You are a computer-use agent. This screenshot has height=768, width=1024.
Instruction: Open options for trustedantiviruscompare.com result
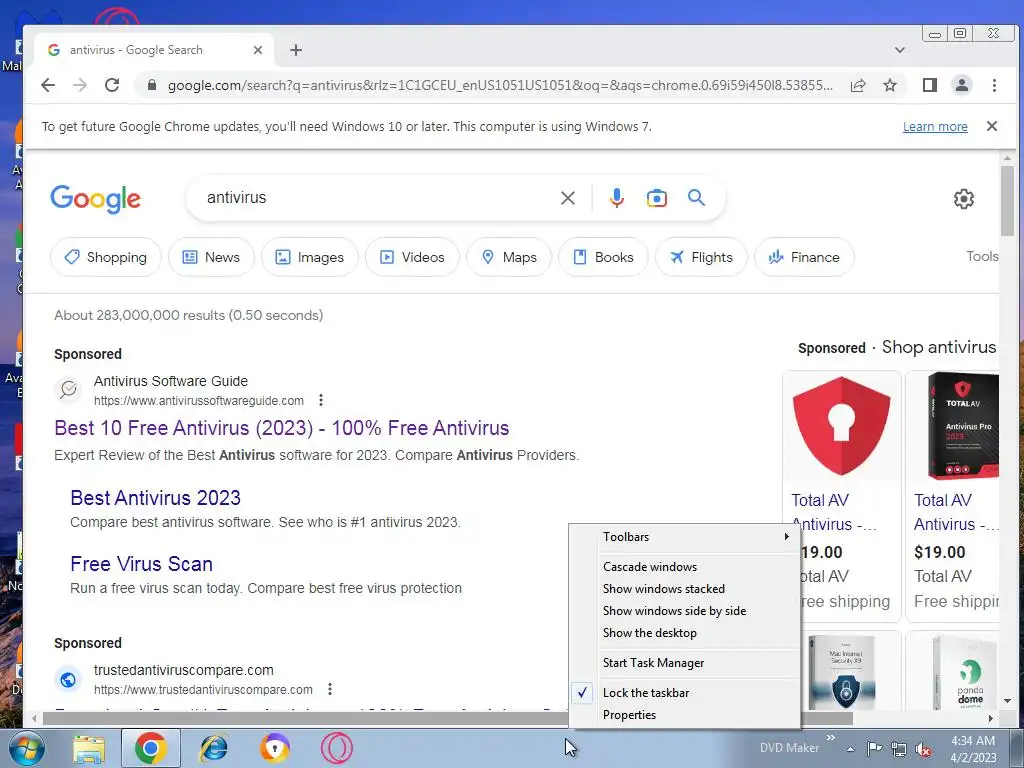[x=330, y=689]
